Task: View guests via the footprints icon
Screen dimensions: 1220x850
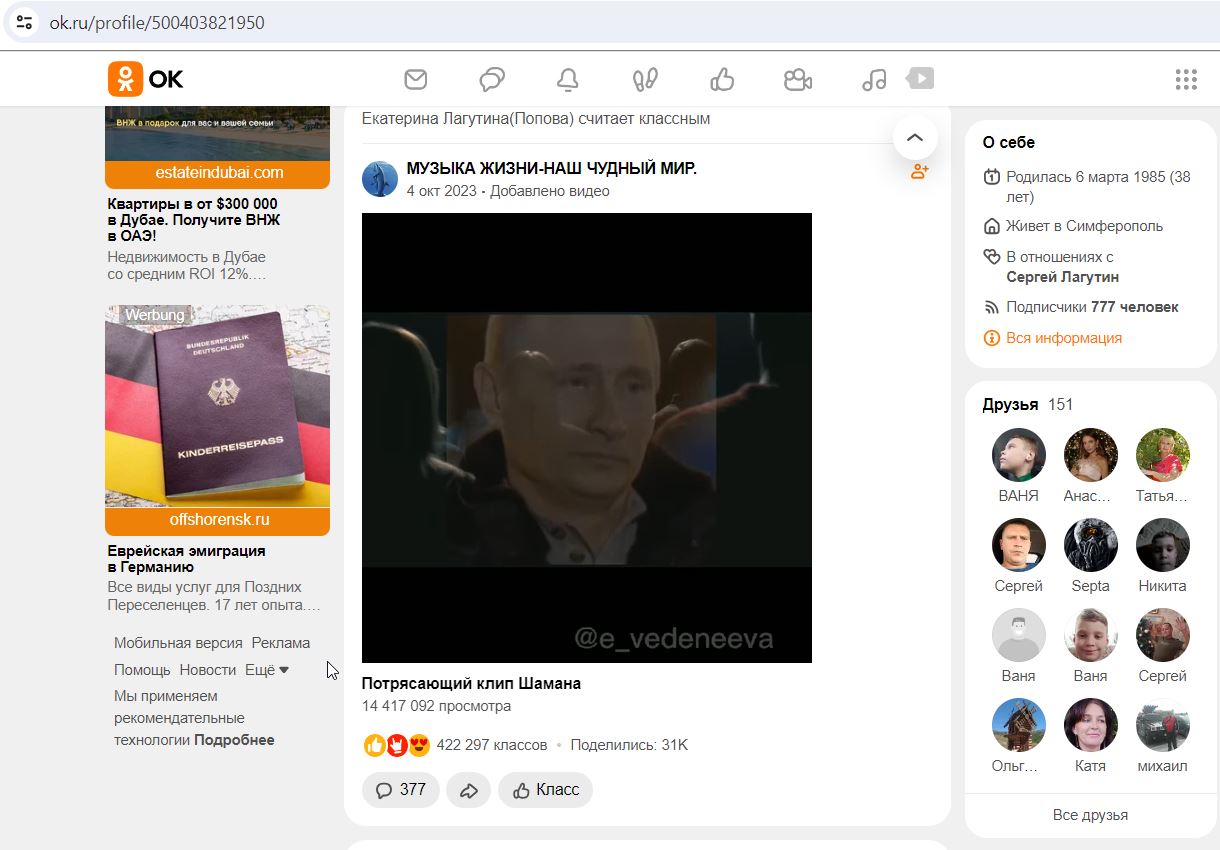Action: tap(645, 79)
